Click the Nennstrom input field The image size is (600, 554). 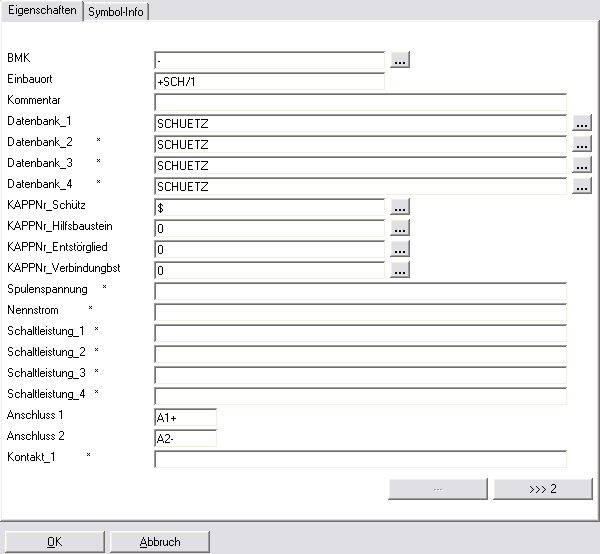pos(360,313)
